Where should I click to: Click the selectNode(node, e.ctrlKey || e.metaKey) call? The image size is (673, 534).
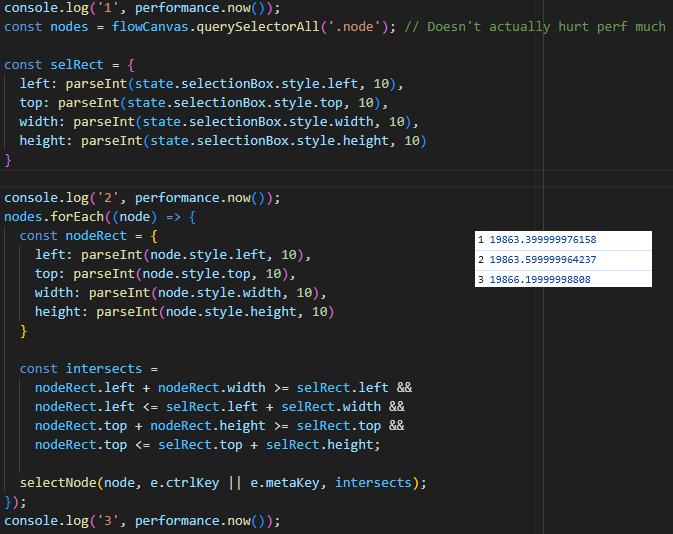tap(223, 482)
